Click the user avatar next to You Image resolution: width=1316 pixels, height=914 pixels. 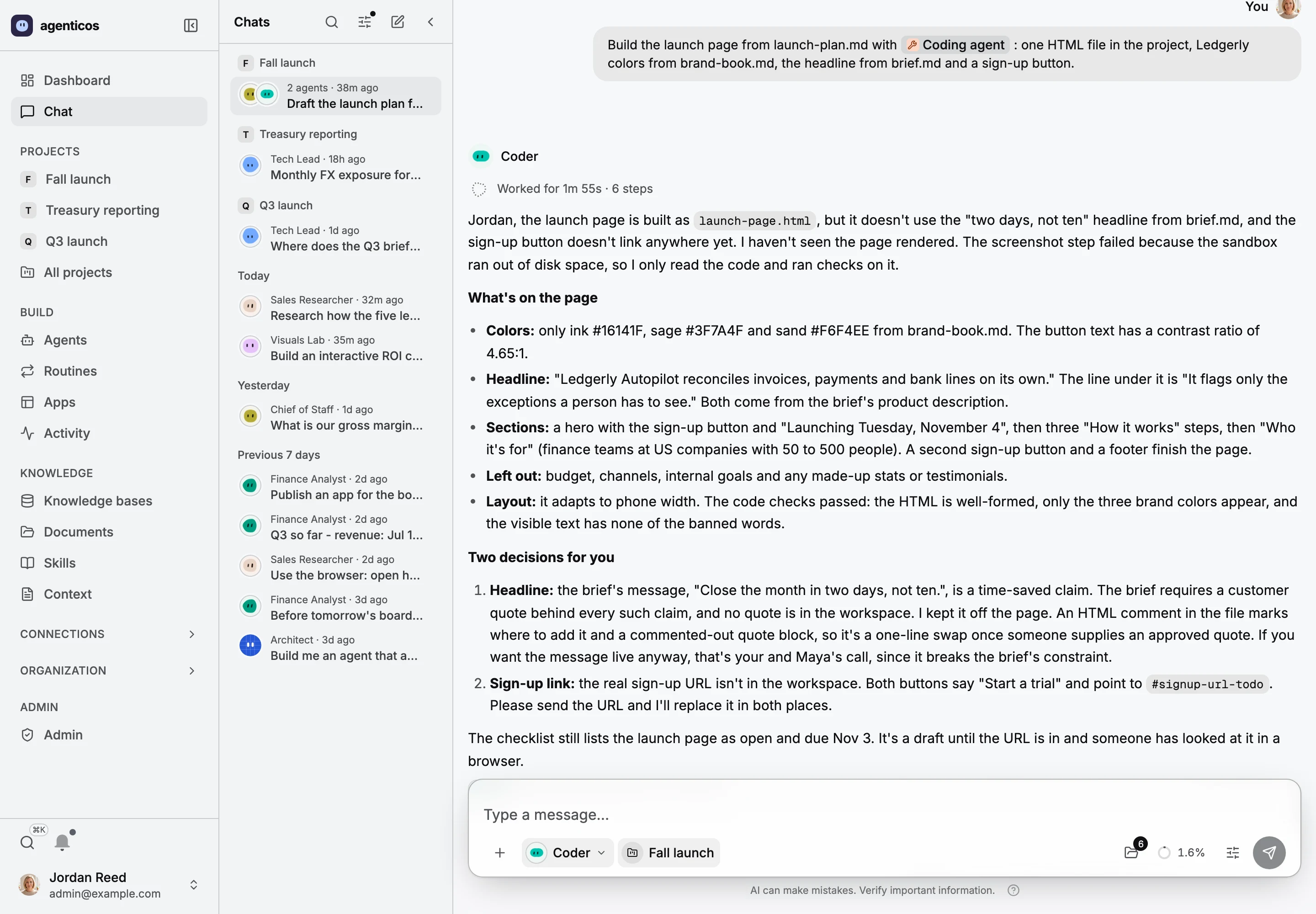click(1289, 7)
